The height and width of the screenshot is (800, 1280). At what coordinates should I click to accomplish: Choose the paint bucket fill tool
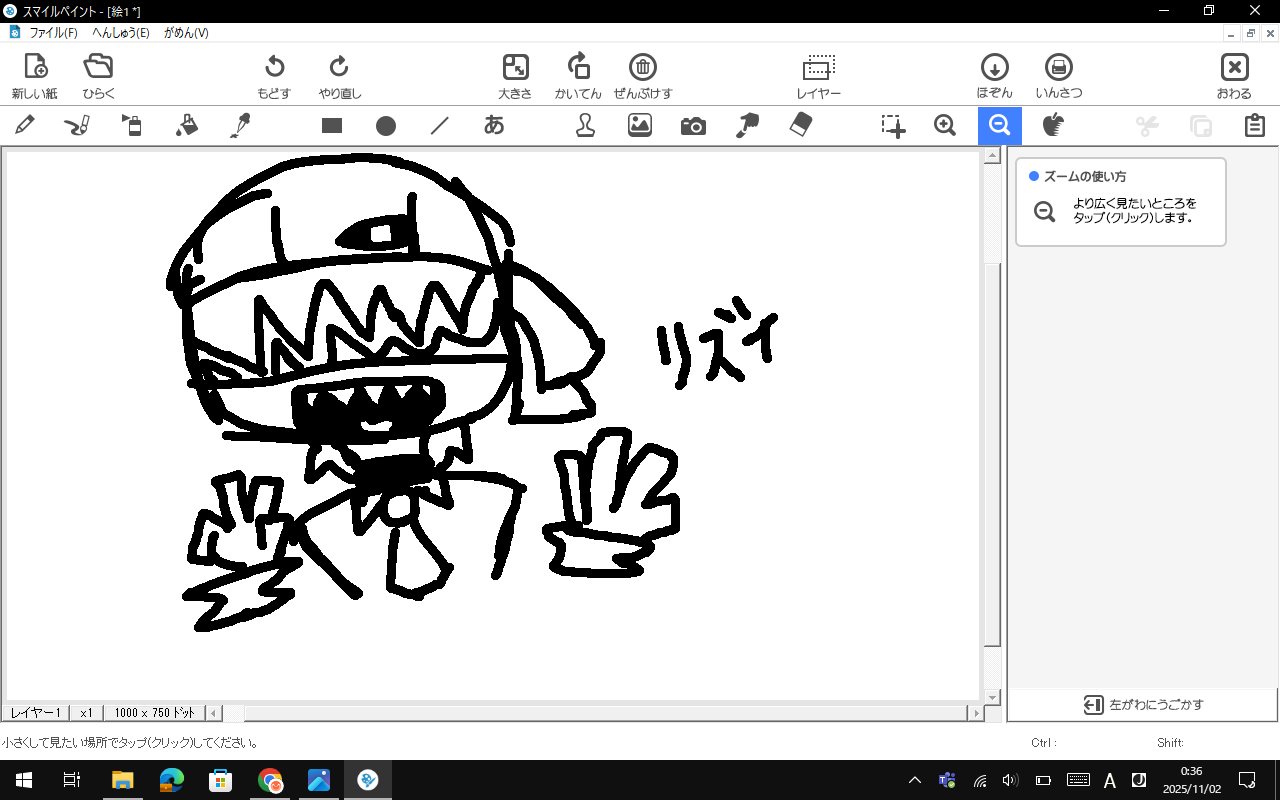(186, 125)
